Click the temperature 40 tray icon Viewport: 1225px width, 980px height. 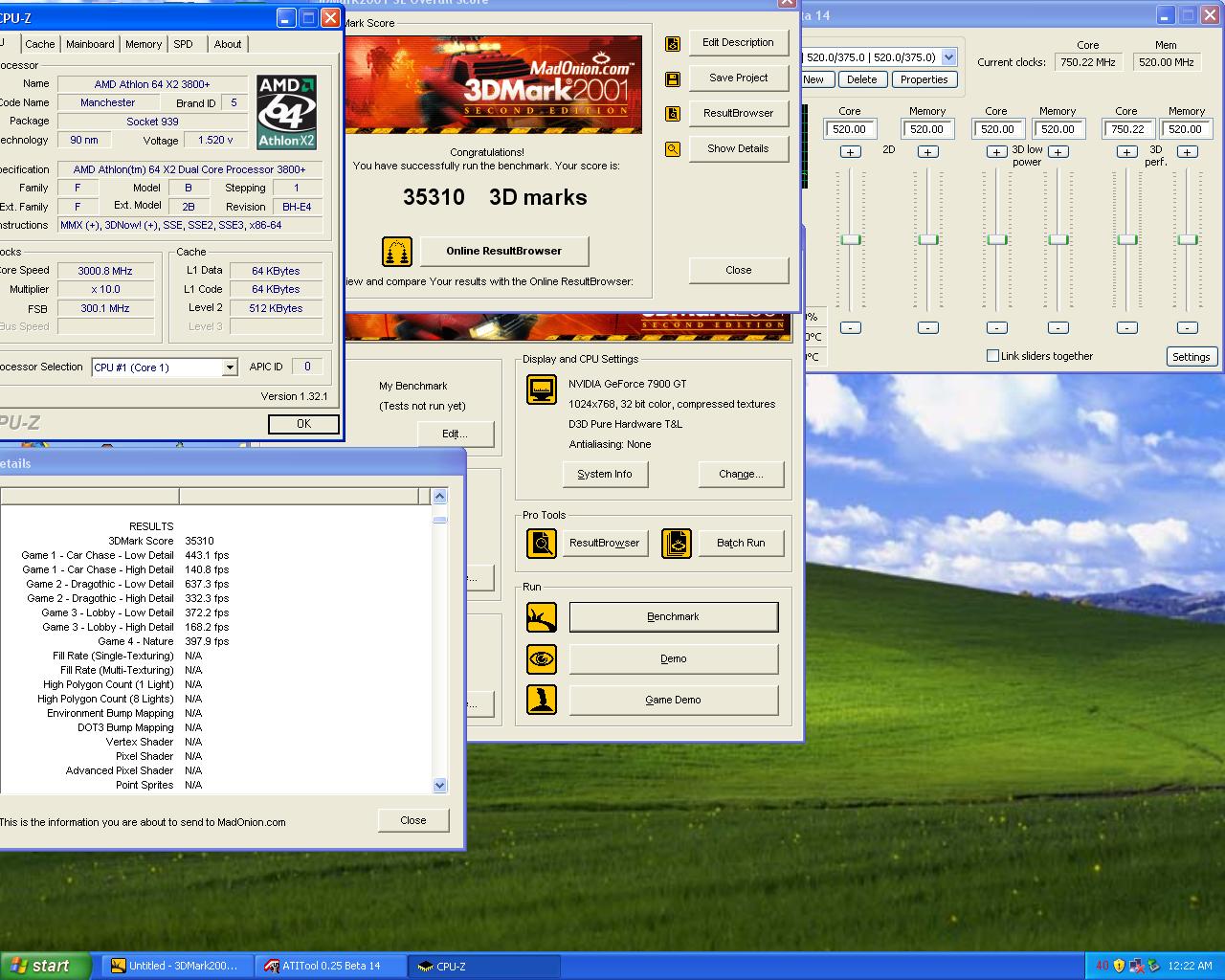[1102, 966]
